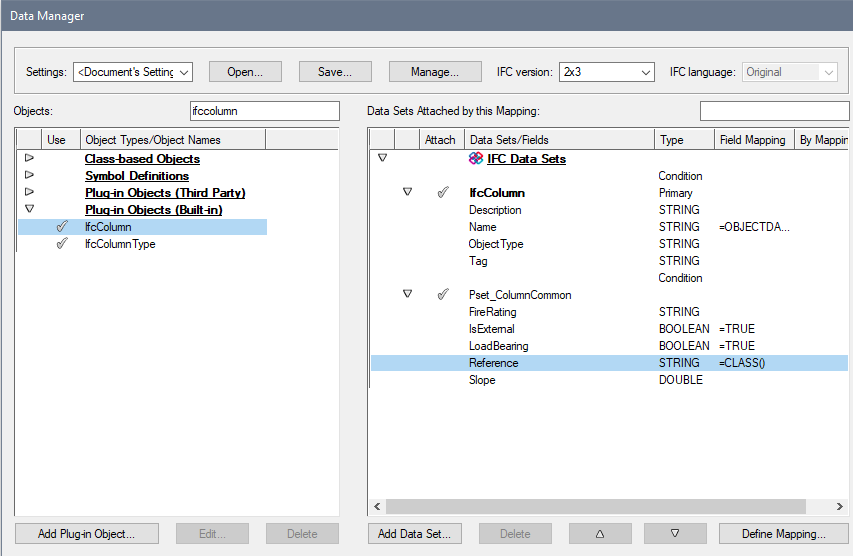Click the Objects search field
The image size is (853, 556).
[264, 111]
